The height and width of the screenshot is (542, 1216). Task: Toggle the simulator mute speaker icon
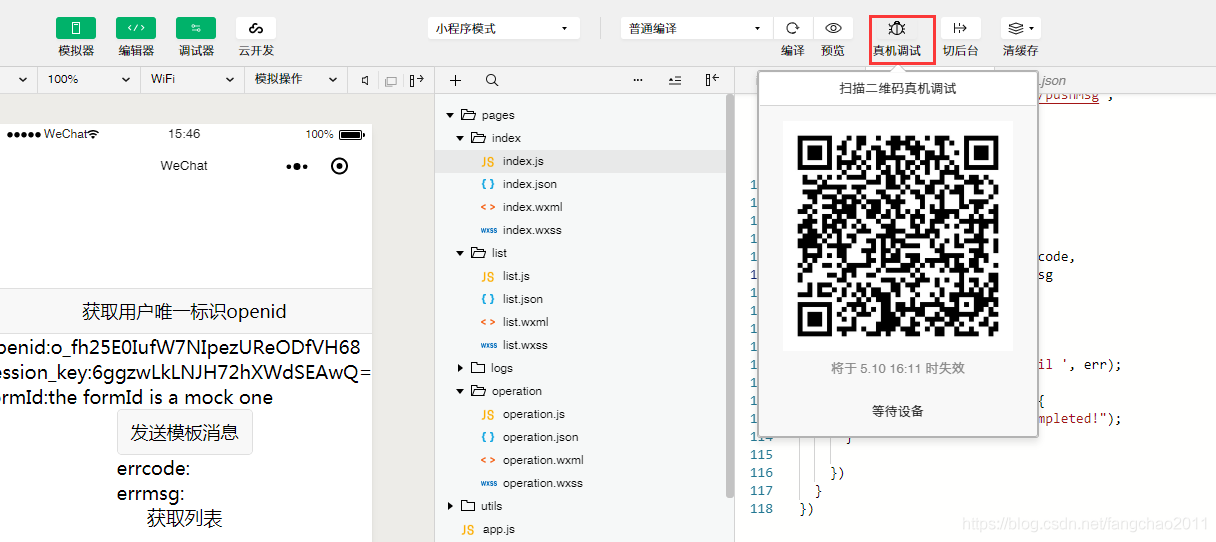click(366, 80)
